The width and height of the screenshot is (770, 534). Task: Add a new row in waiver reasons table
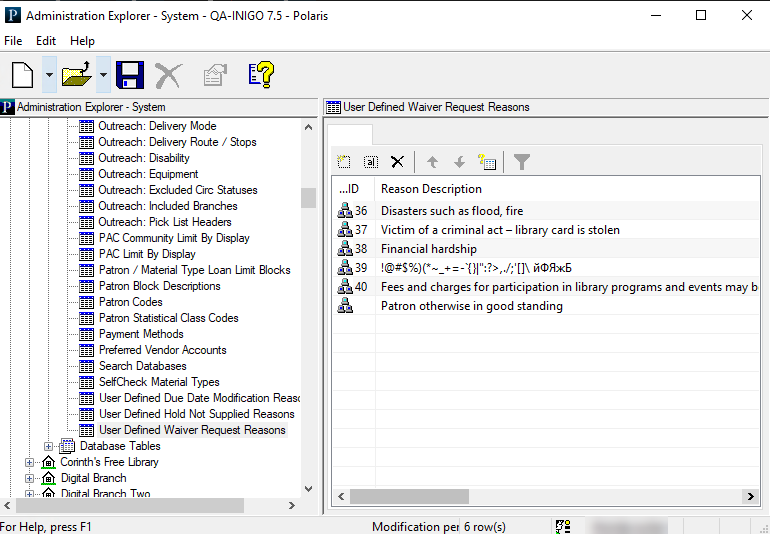[x=344, y=162]
